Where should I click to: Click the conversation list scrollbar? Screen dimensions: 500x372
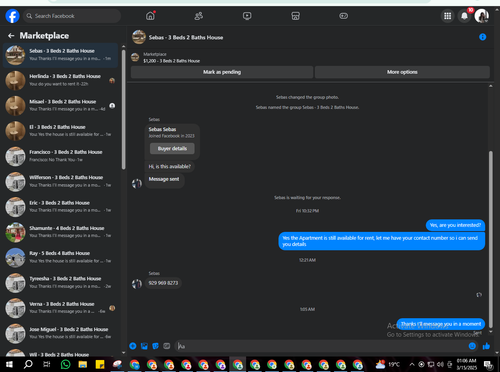[124, 109]
